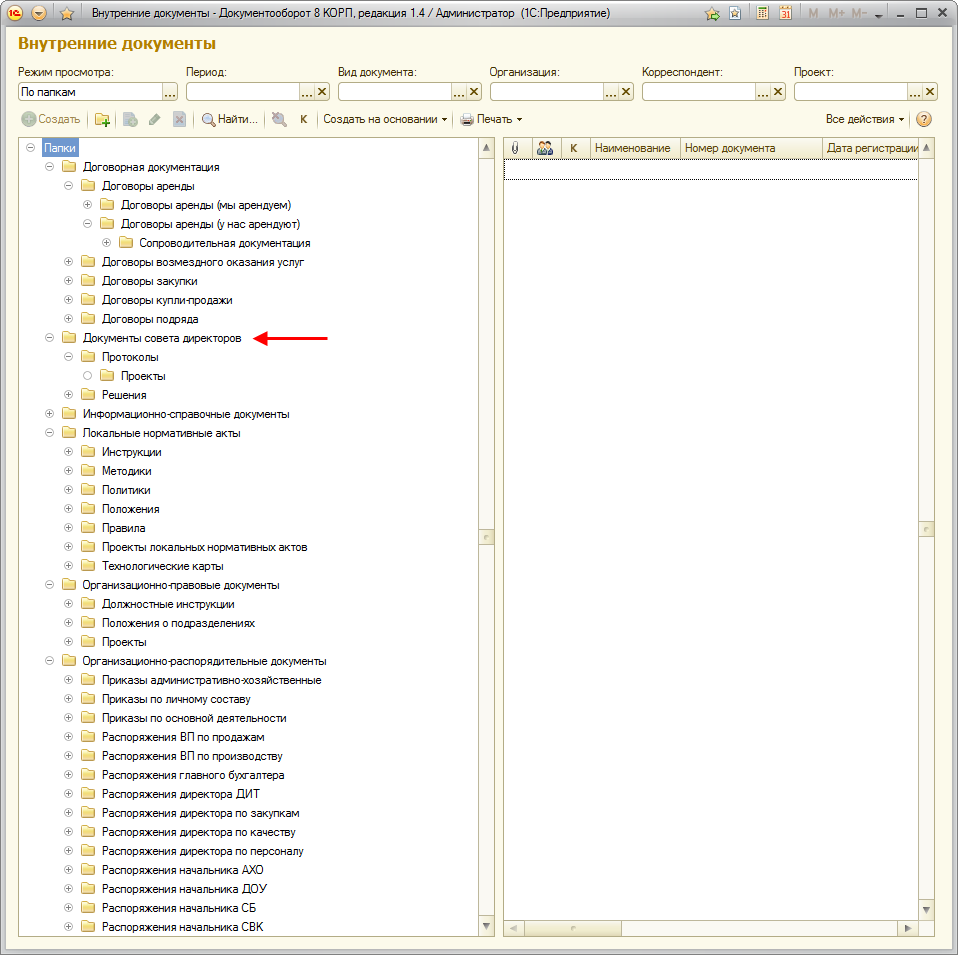Collapse the Договорная документация folder
This screenshot has height=955, width=958.
49,167
